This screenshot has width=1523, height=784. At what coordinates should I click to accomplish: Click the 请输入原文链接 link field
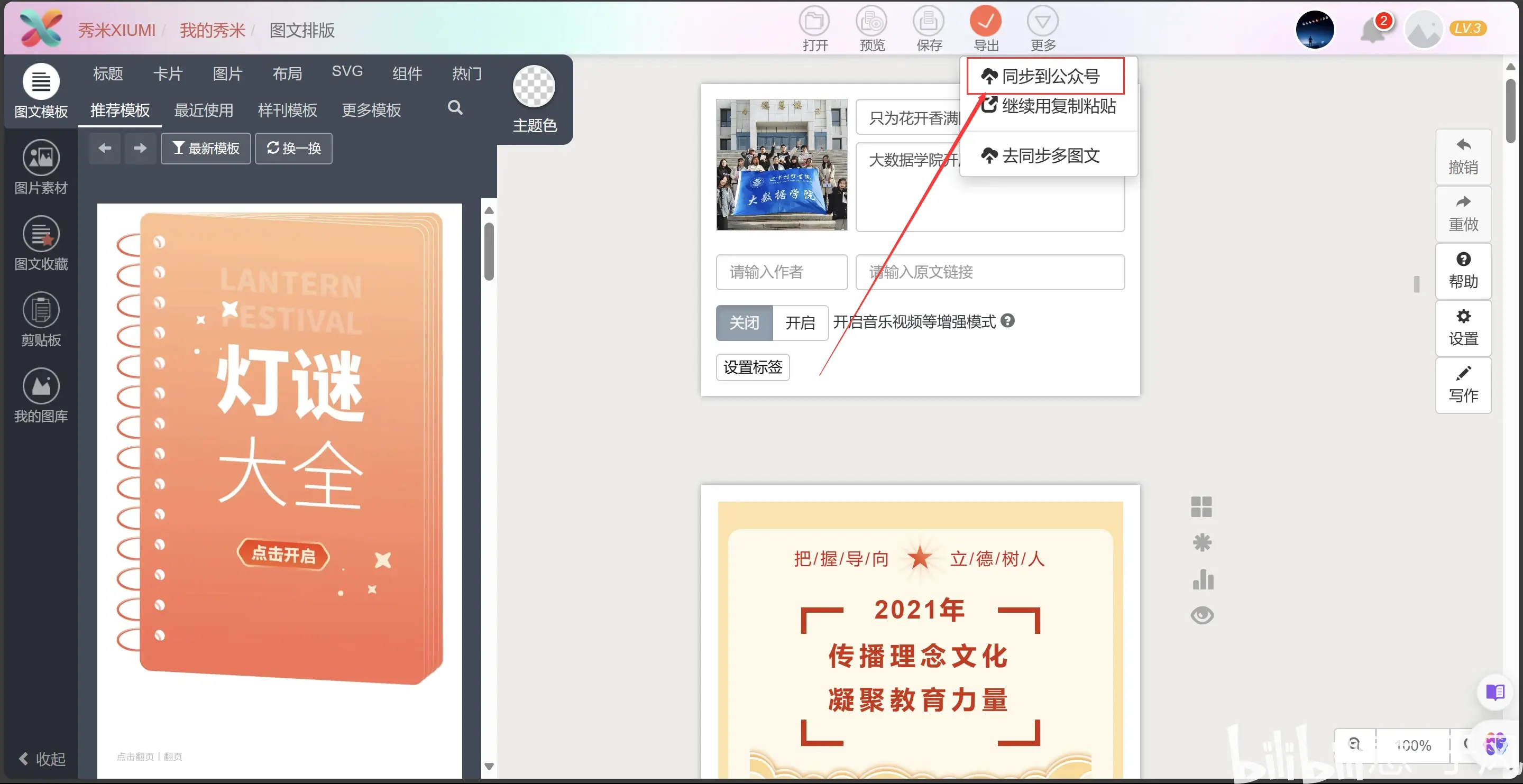pos(990,272)
